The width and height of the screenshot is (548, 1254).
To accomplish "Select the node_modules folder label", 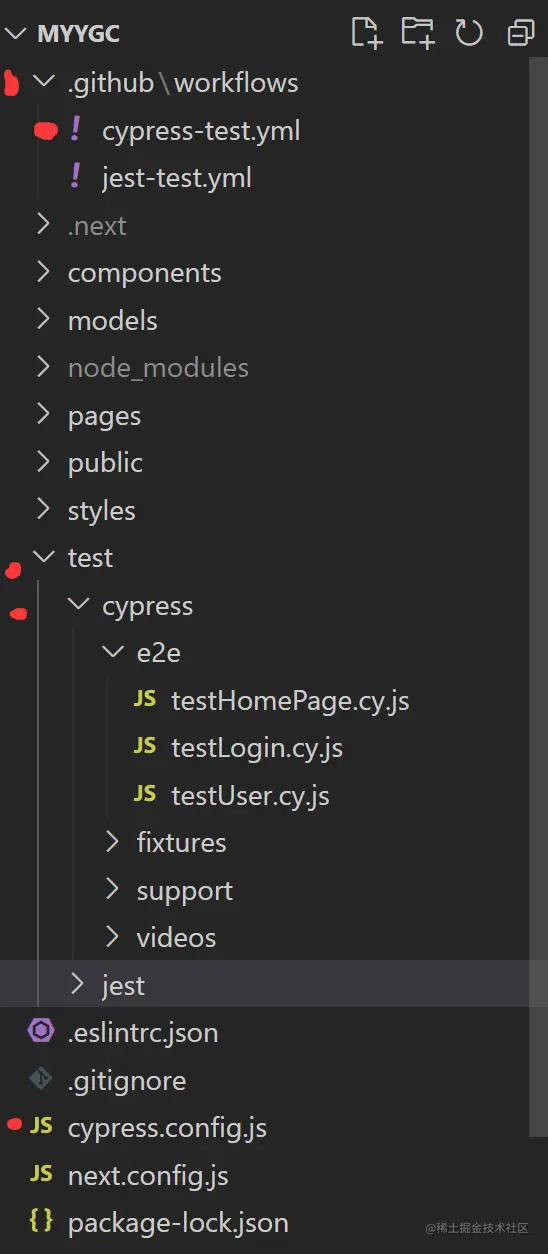I will tap(158, 369).
